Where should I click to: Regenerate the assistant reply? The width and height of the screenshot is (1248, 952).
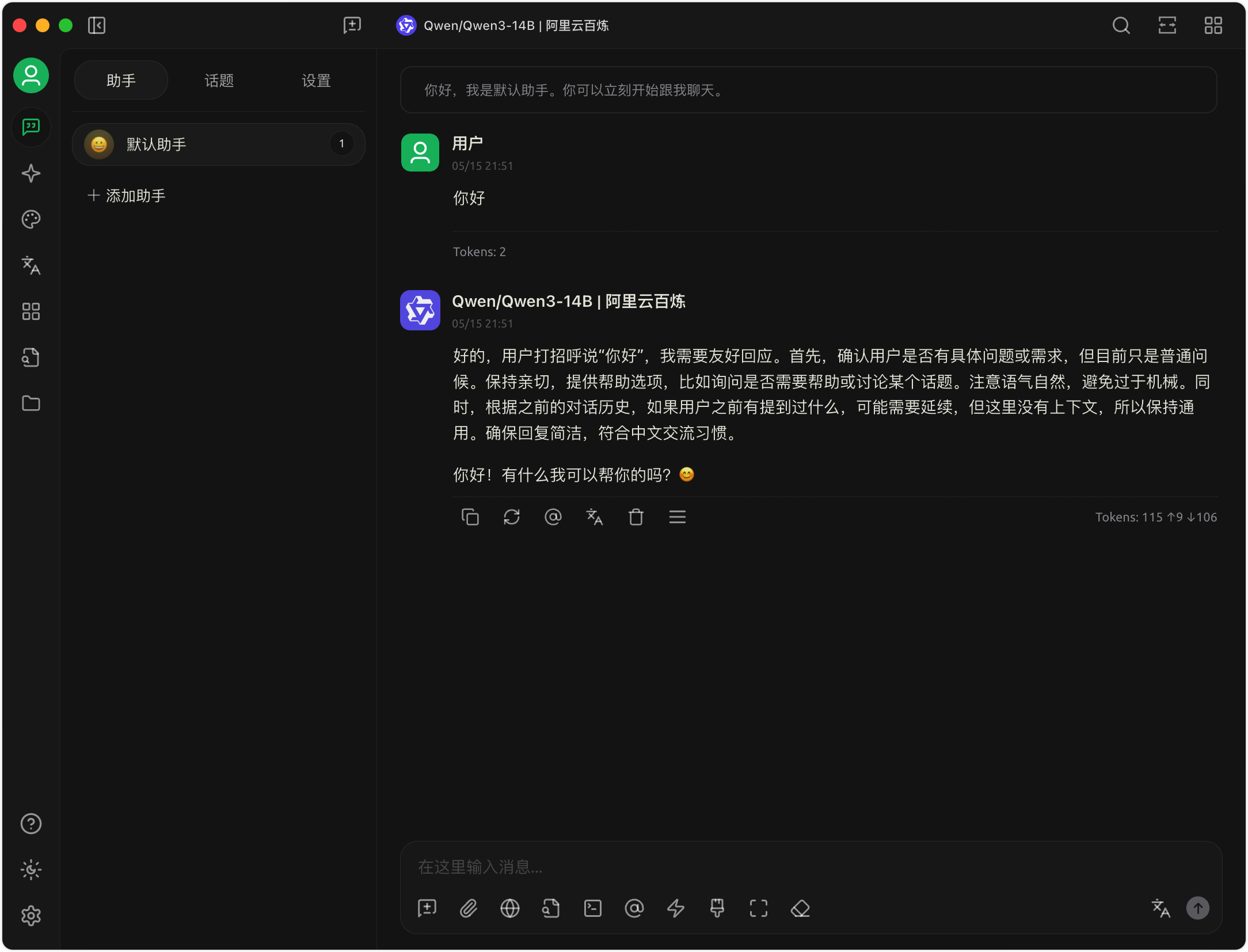pyautogui.click(x=512, y=517)
